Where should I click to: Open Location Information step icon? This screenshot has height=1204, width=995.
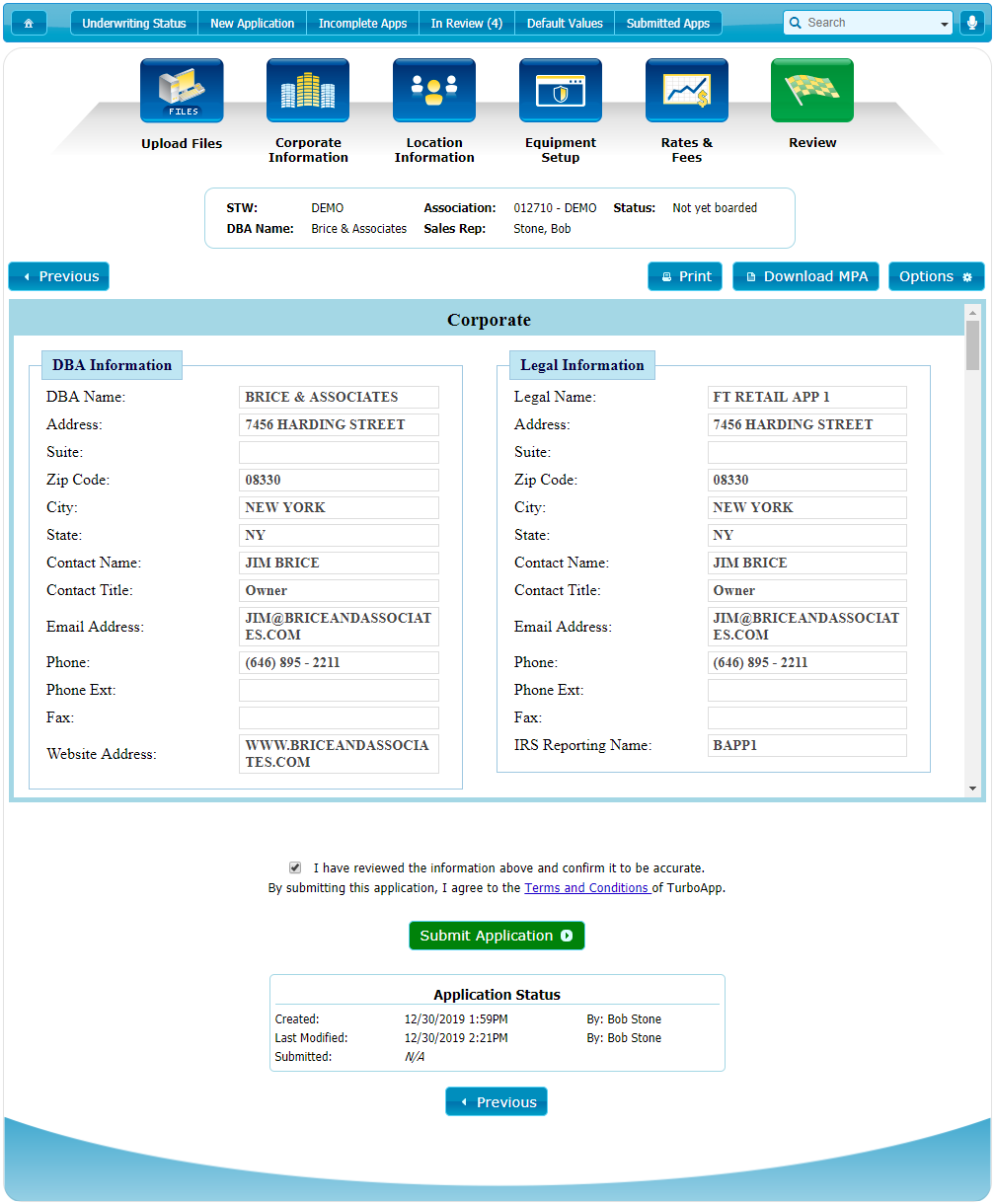434,91
